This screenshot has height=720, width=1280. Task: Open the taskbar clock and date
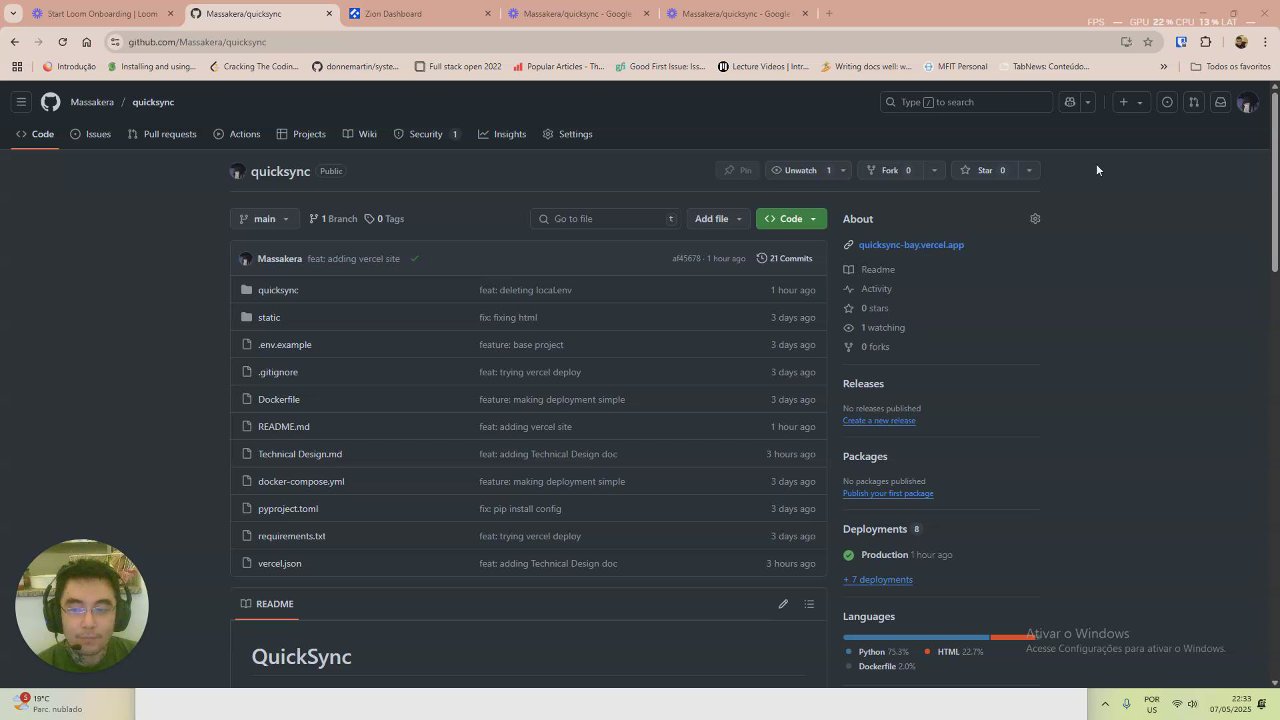pyautogui.click(x=1230, y=704)
